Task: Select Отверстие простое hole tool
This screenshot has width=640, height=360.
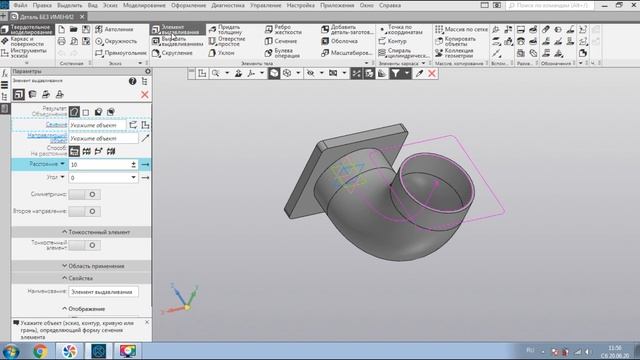Action: click(x=227, y=41)
